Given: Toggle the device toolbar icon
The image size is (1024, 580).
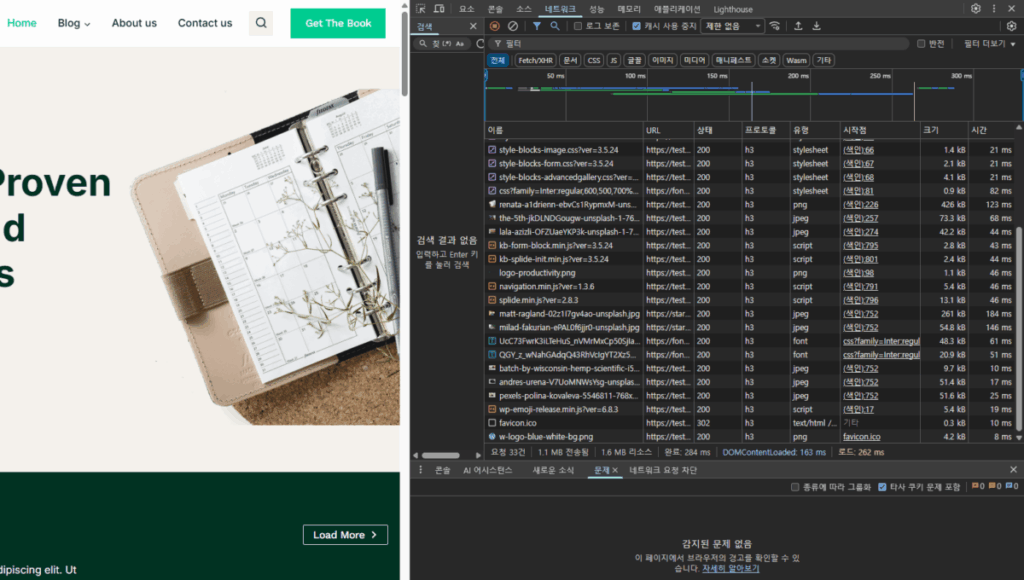Looking at the screenshot, I should [x=441, y=9].
